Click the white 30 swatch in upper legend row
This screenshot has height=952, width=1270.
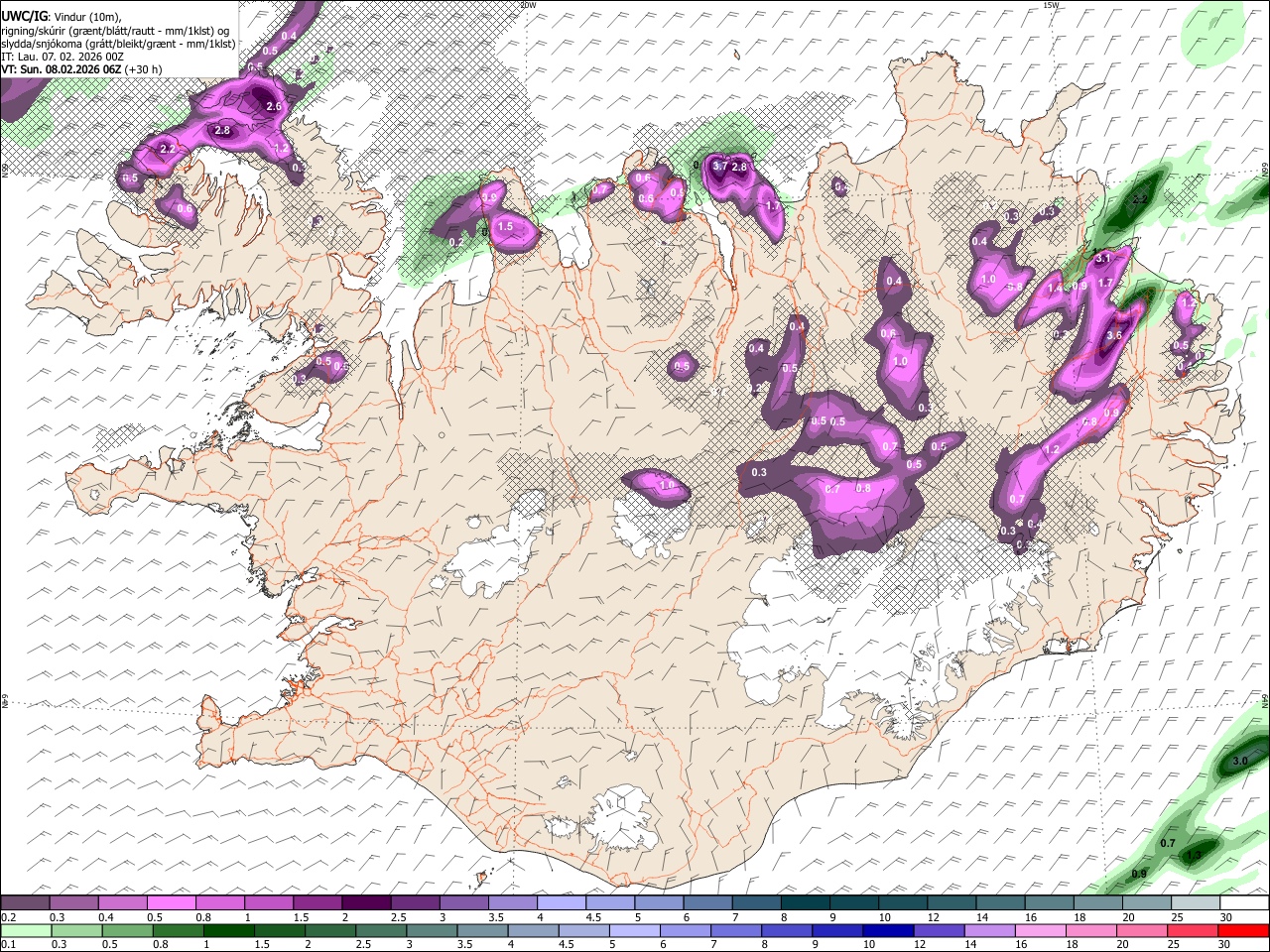(x=1244, y=903)
